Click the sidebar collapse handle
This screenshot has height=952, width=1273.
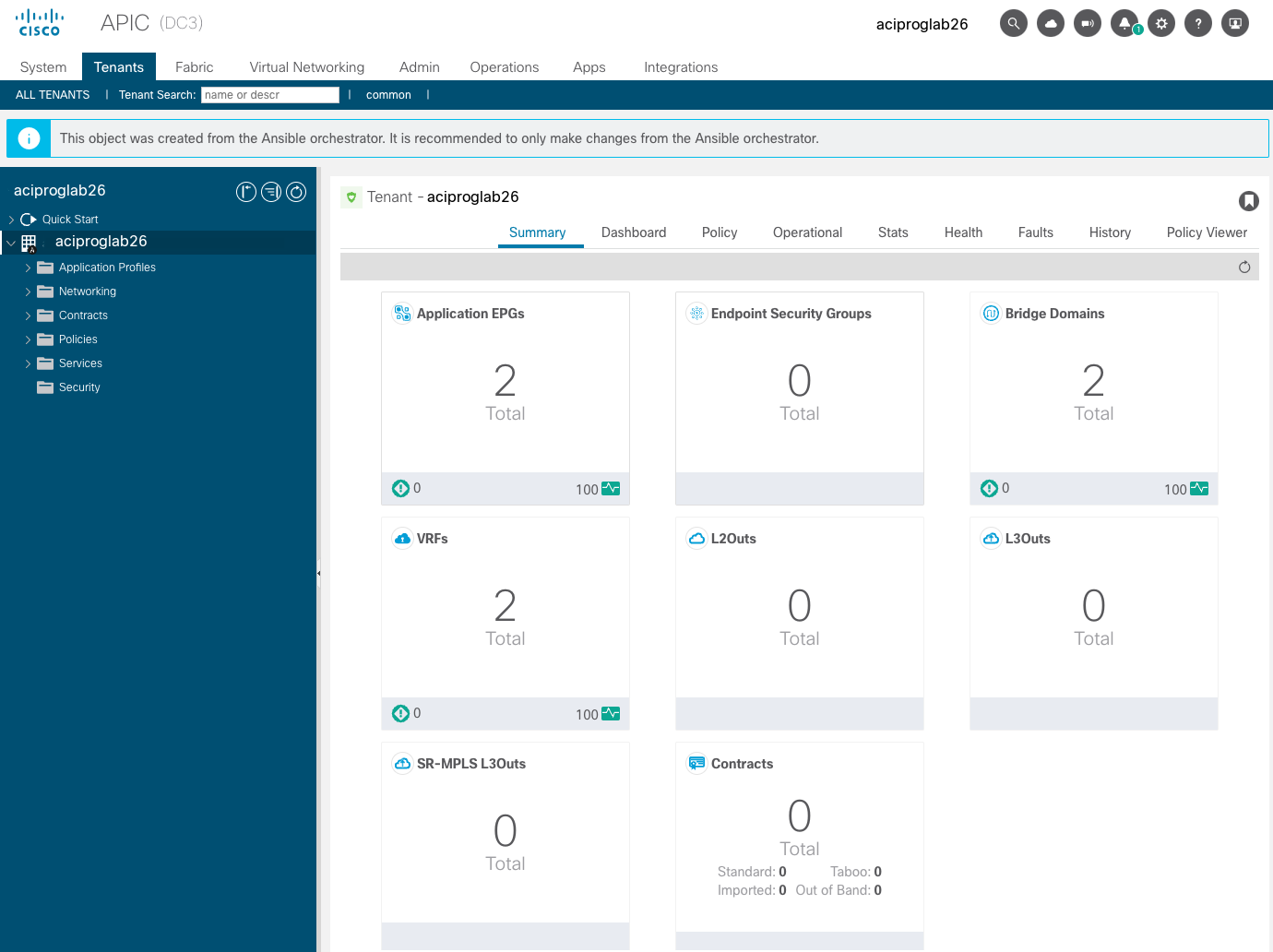click(x=318, y=573)
